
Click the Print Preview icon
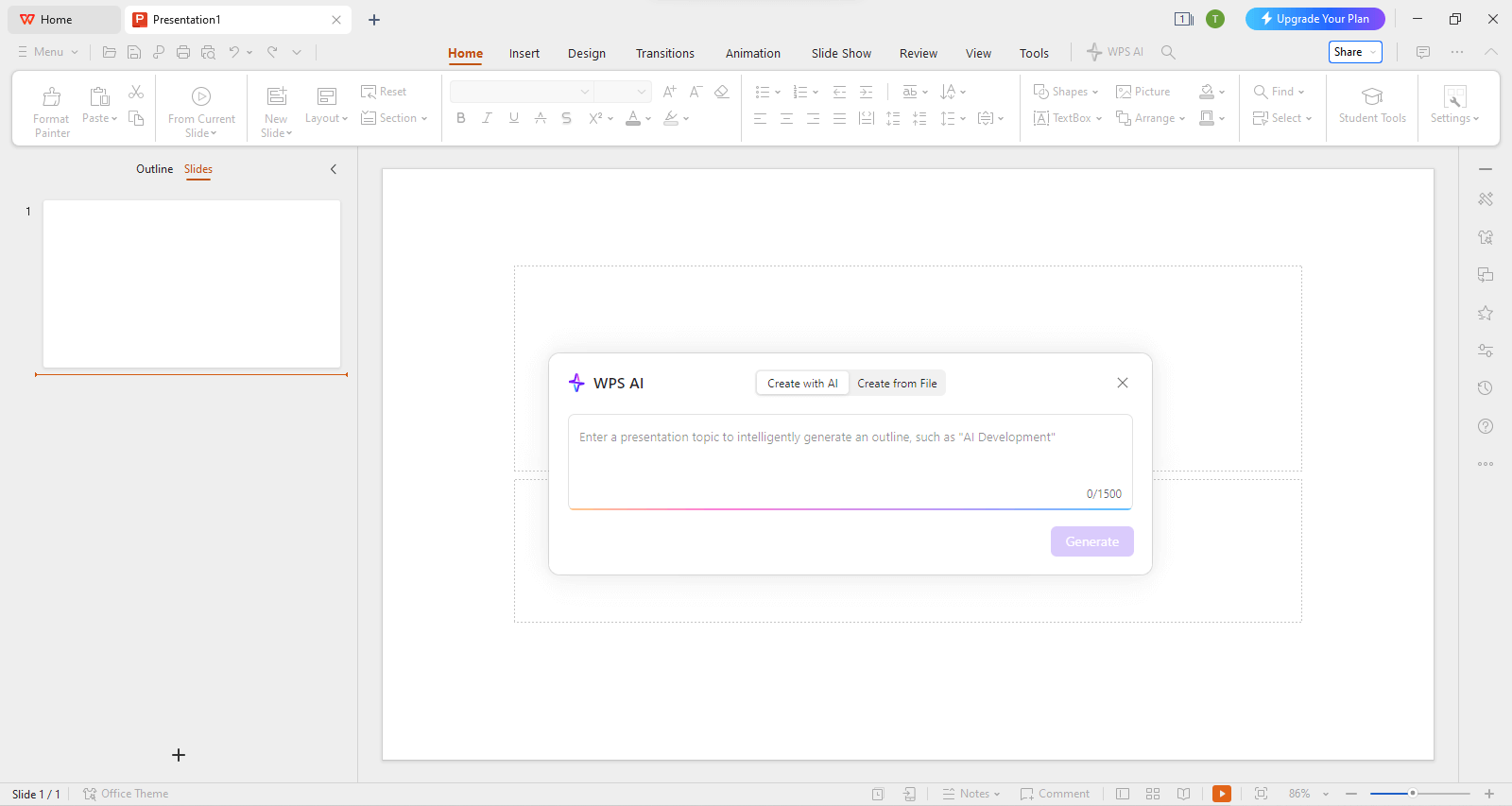(208, 52)
